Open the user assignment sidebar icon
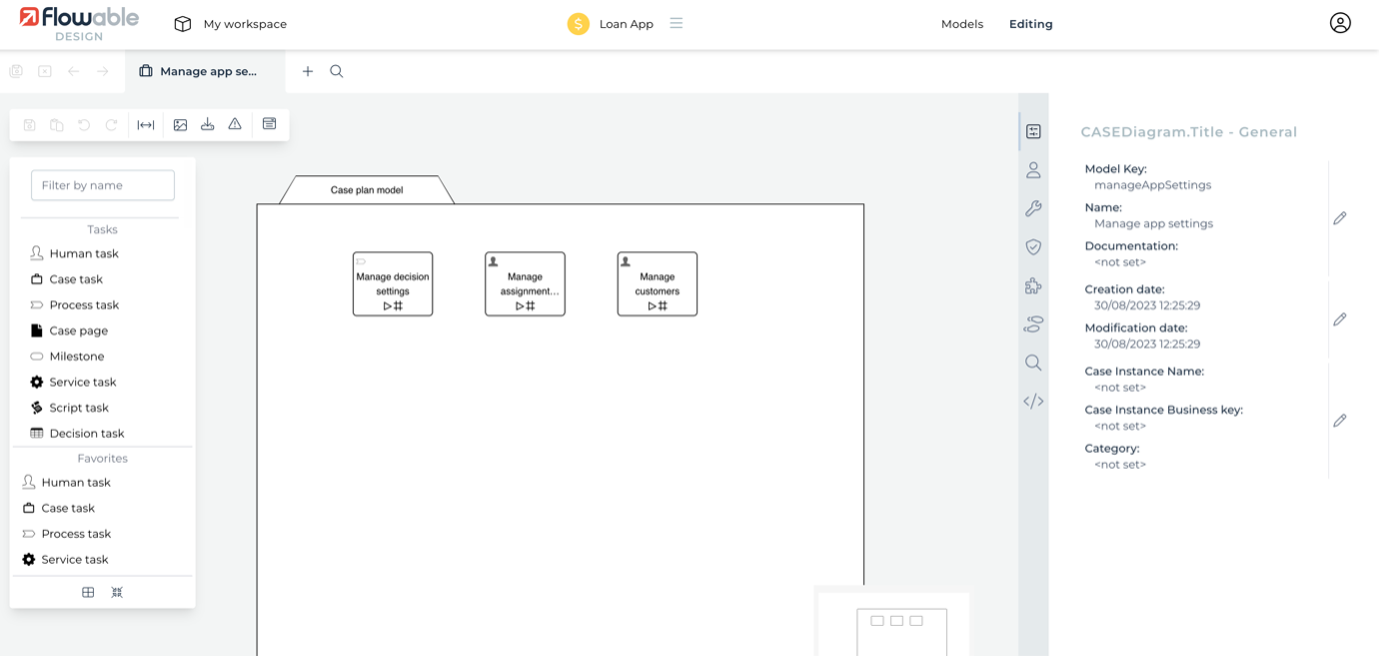Screen dimensions: 1384x660 [1033, 170]
